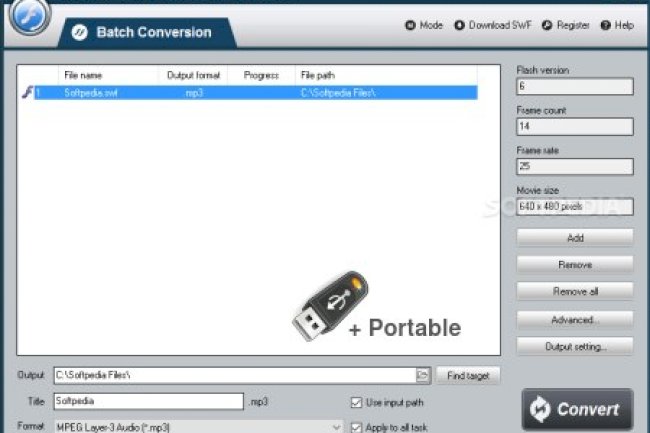Viewport: 650px width, 433px height.
Task: Enable Apply to all task checkbox
Action: (x=357, y=427)
